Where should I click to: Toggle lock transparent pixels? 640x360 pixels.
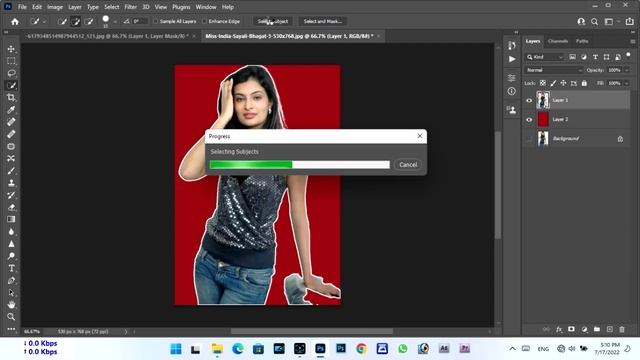(x=542, y=83)
